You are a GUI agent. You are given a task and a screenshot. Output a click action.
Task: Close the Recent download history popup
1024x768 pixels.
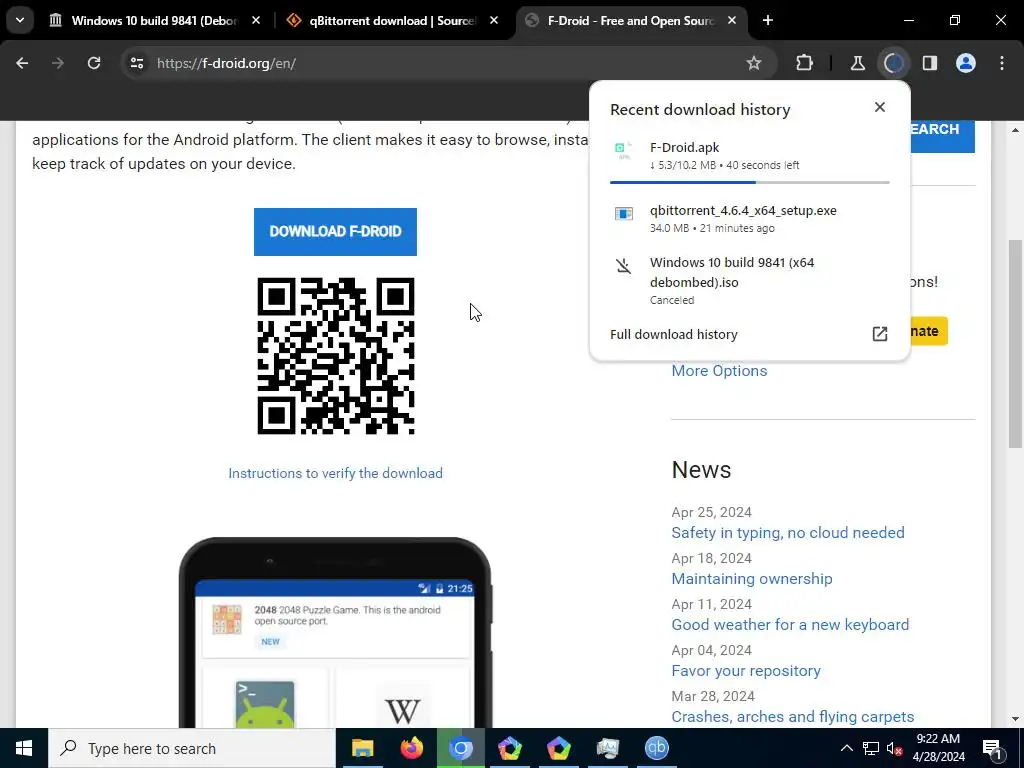880,107
